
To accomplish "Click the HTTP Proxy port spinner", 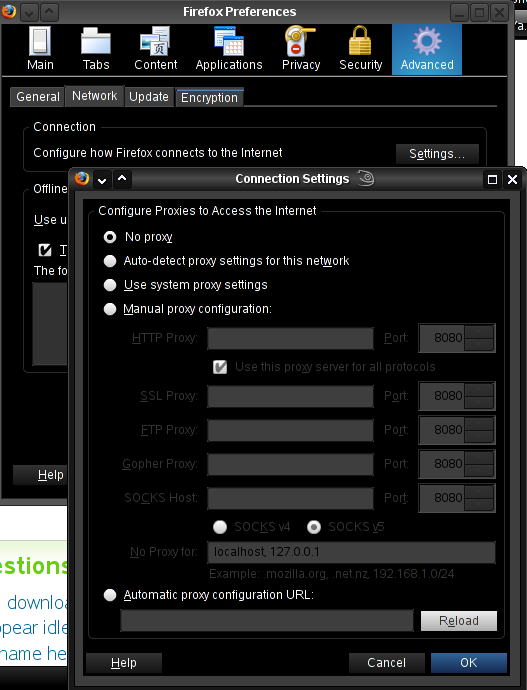I will click(479, 338).
